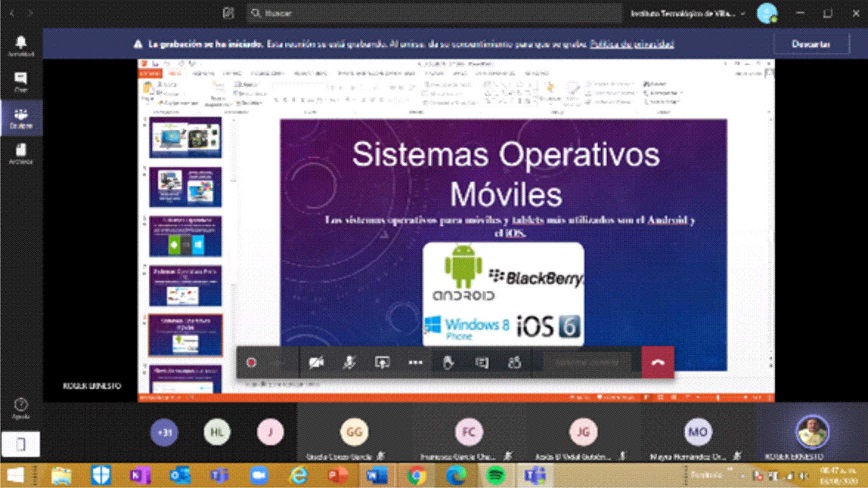This screenshot has height=488, width=868.
Task: Show the participants panel
Action: (514, 362)
